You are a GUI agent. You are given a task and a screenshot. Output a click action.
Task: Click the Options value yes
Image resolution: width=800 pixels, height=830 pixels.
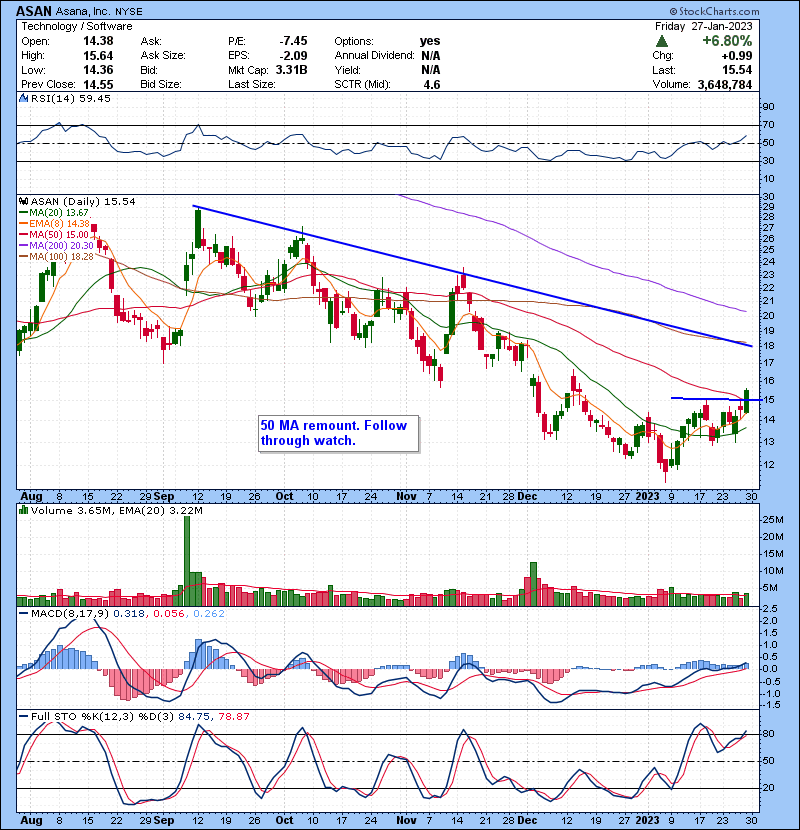tap(430, 41)
